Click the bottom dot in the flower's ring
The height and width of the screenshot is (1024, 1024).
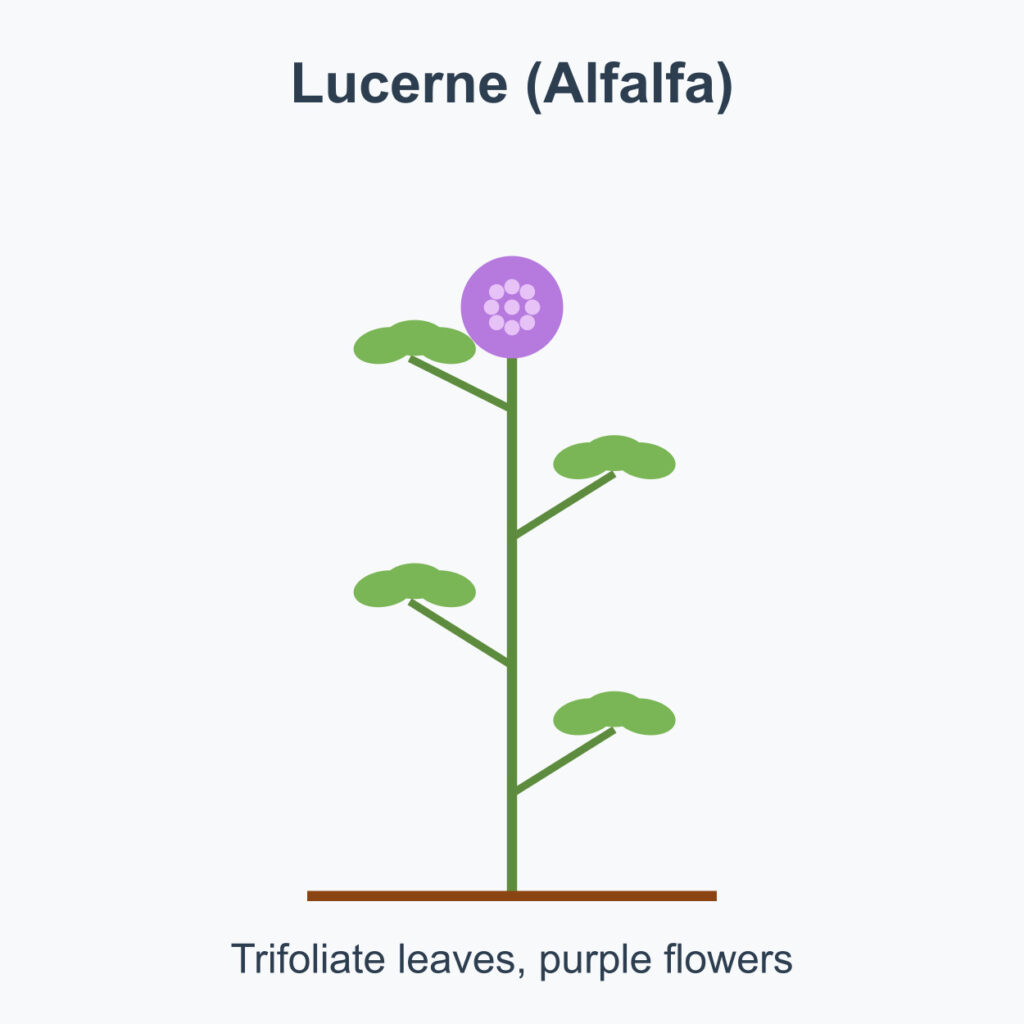[512, 327]
